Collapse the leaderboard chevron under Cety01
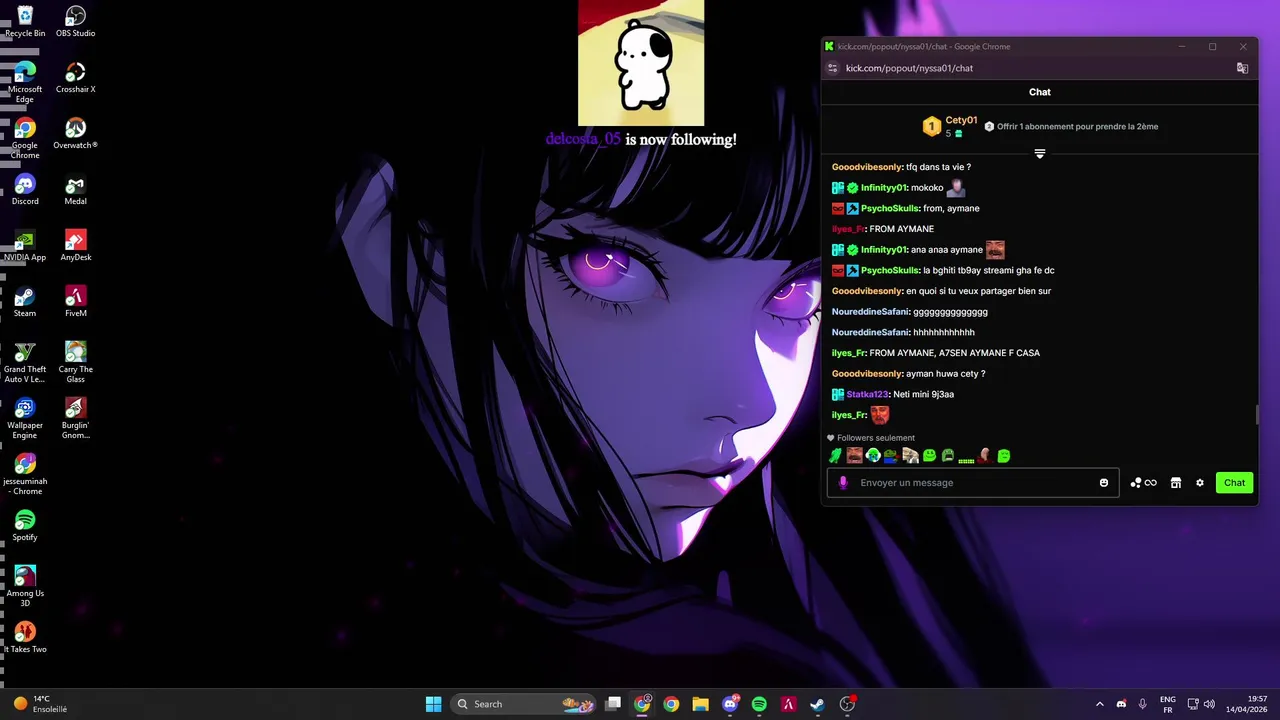The image size is (1280, 720). 1040,154
